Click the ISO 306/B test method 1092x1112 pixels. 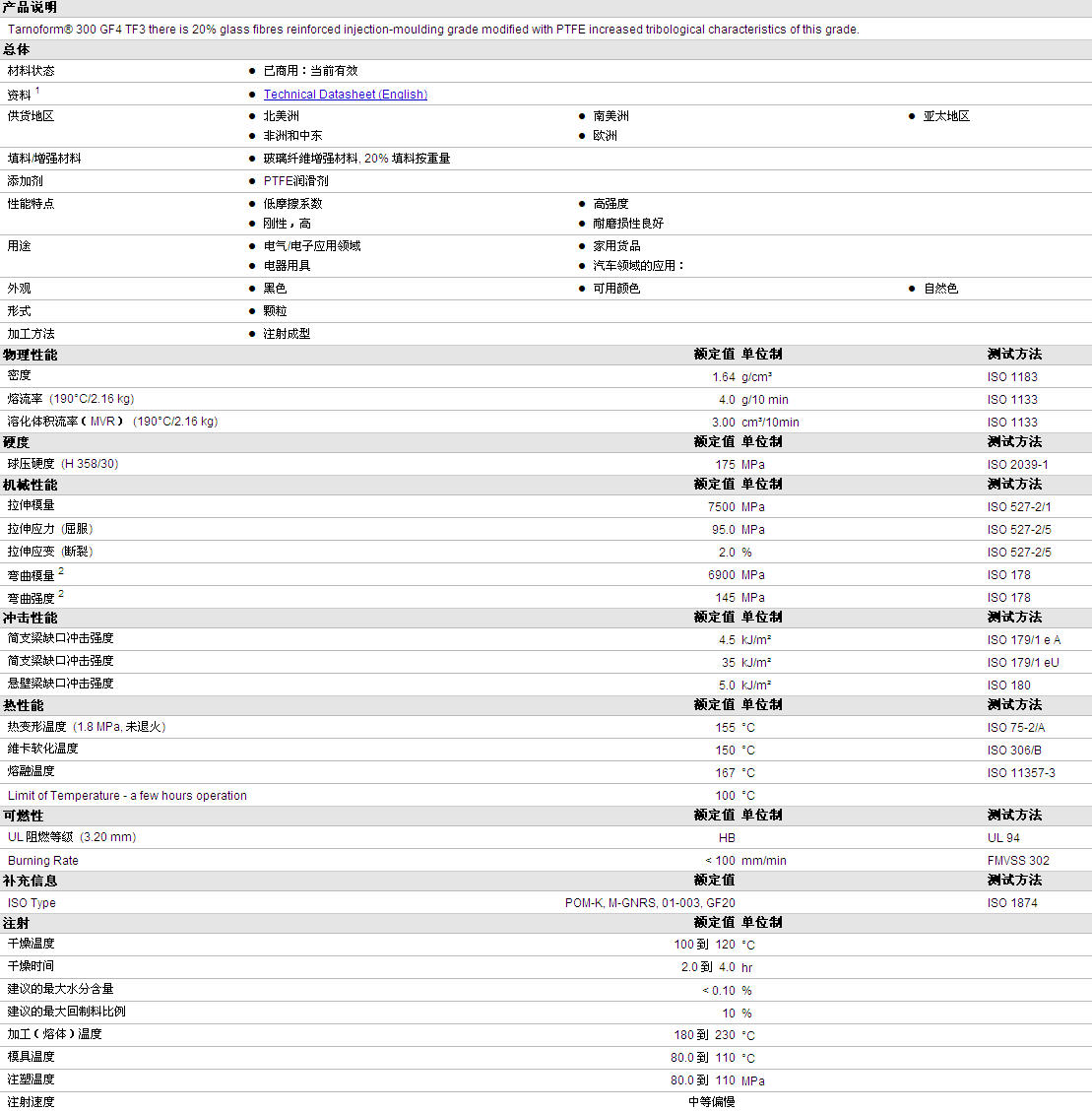[1015, 752]
